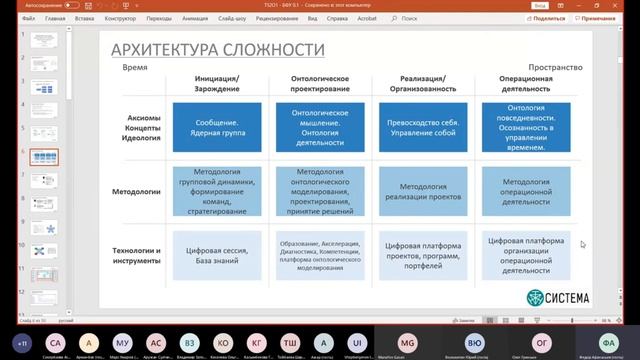Click the 'Методология операционной деятельности' box
This screenshot has width=640, height=360.
pyautogui.click(x=526, y=191)
